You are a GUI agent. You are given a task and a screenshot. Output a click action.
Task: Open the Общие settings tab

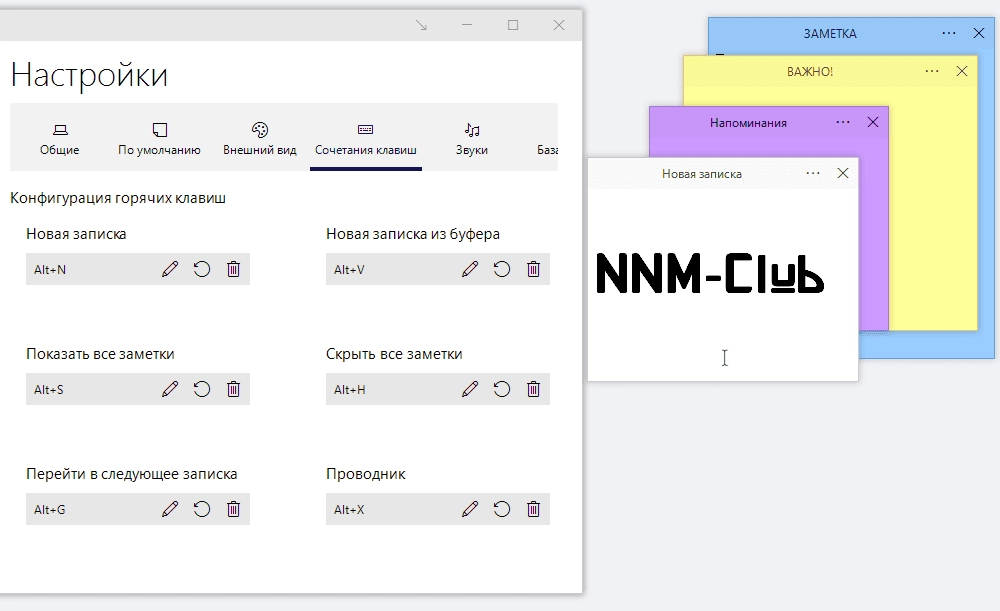tap(60, 139)
